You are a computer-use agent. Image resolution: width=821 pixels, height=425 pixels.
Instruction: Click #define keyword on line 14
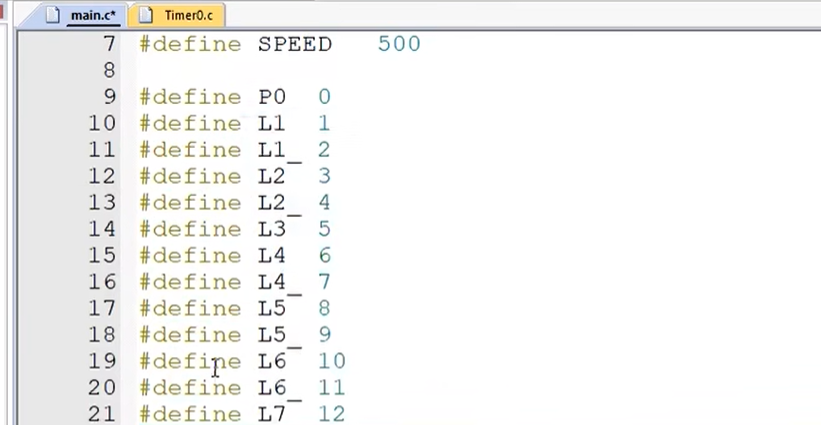coord(190,229)
